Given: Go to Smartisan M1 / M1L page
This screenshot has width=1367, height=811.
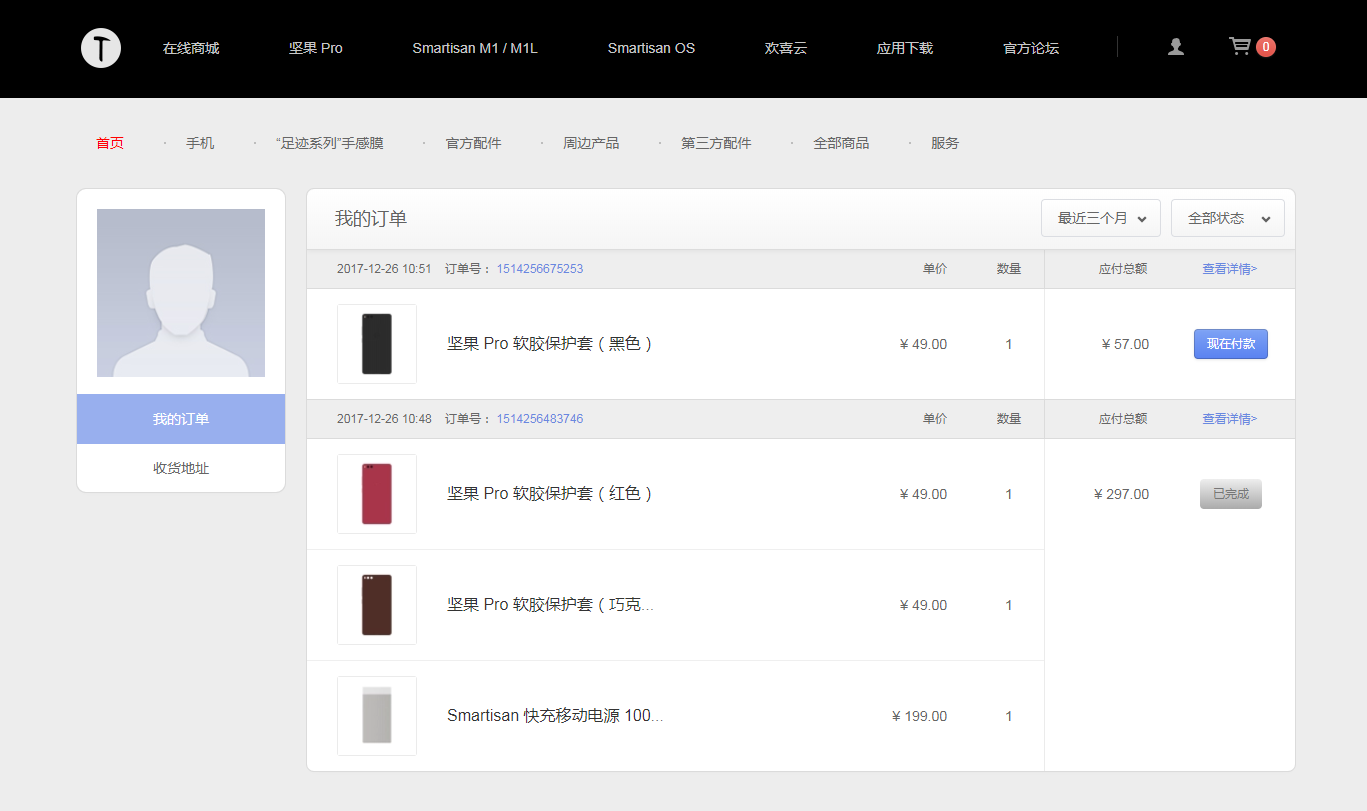Looking at the screenshot, I should coord(475,48).
